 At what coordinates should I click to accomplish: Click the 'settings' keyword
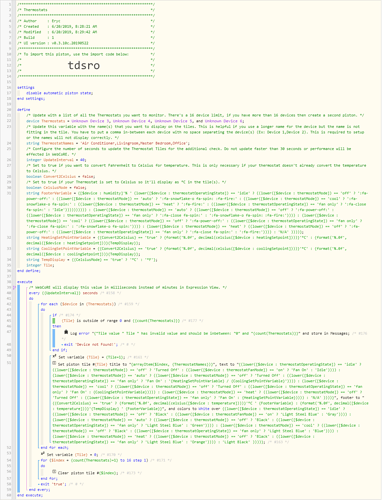point(26,88)
